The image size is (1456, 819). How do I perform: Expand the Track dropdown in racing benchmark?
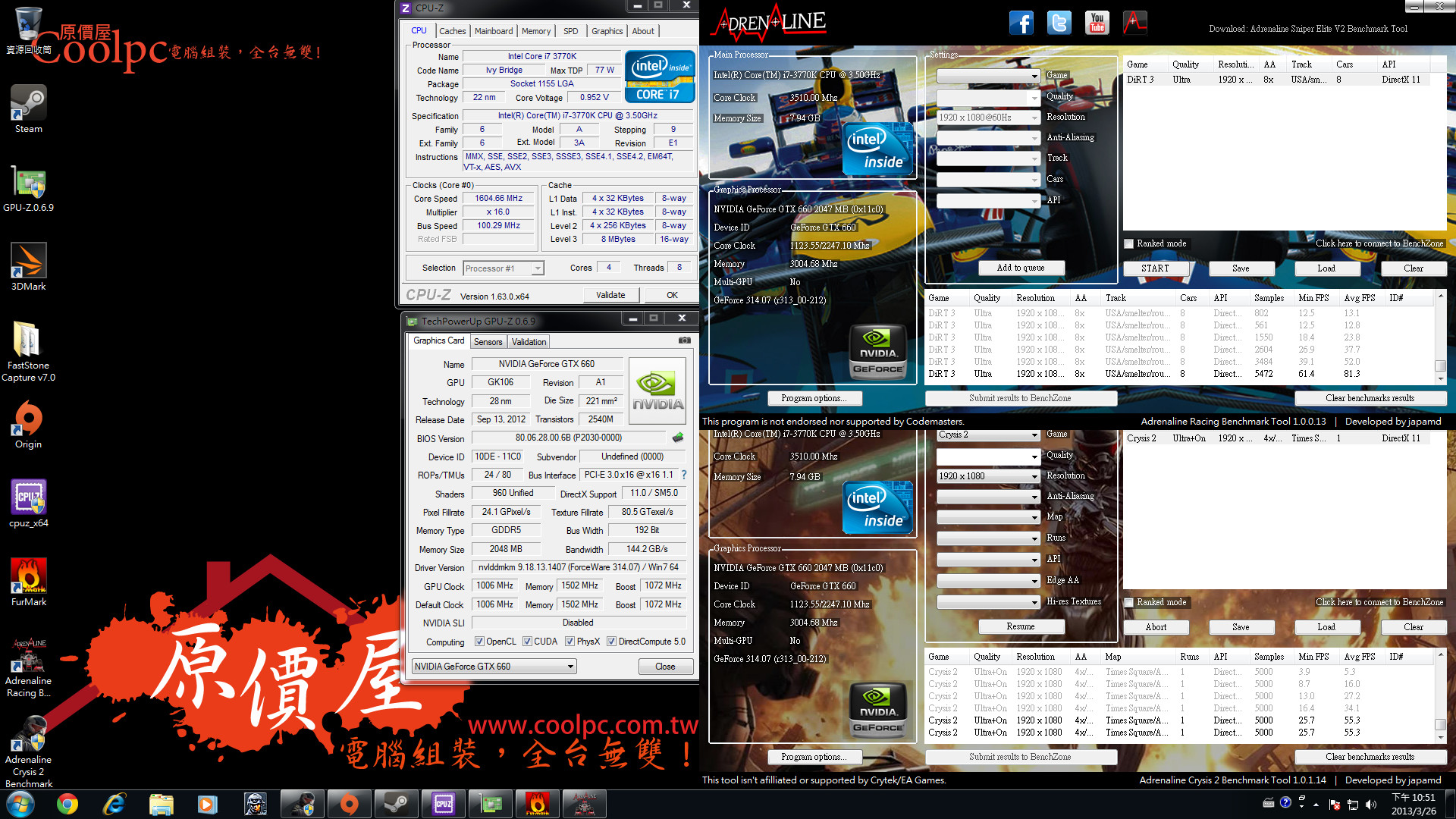click(988, 158)
